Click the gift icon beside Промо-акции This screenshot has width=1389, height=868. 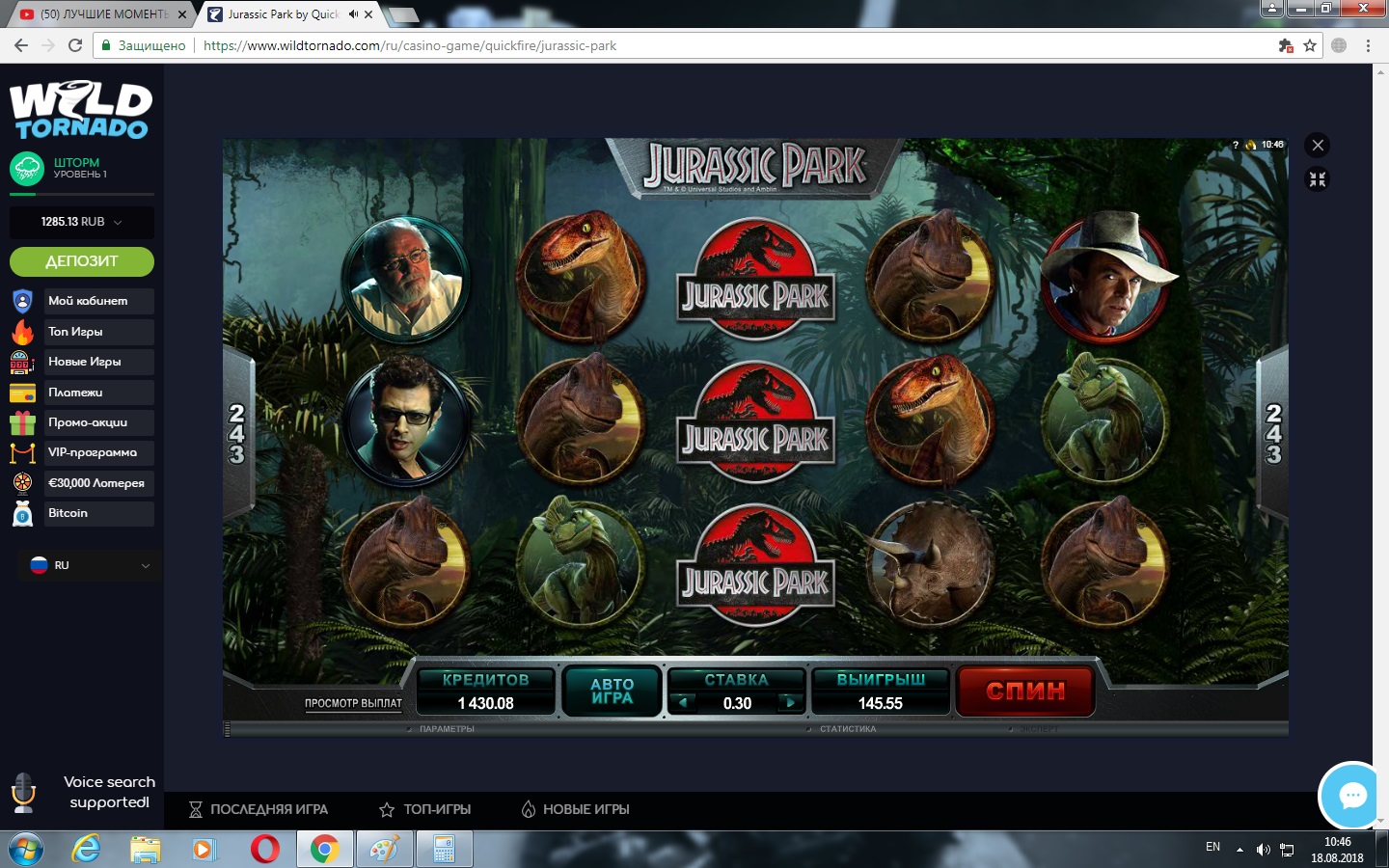(22, 422)
